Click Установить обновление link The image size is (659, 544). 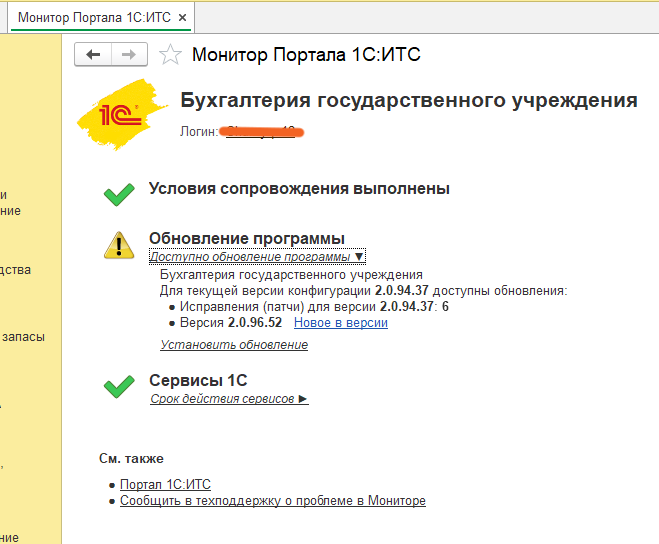point(234,345)
